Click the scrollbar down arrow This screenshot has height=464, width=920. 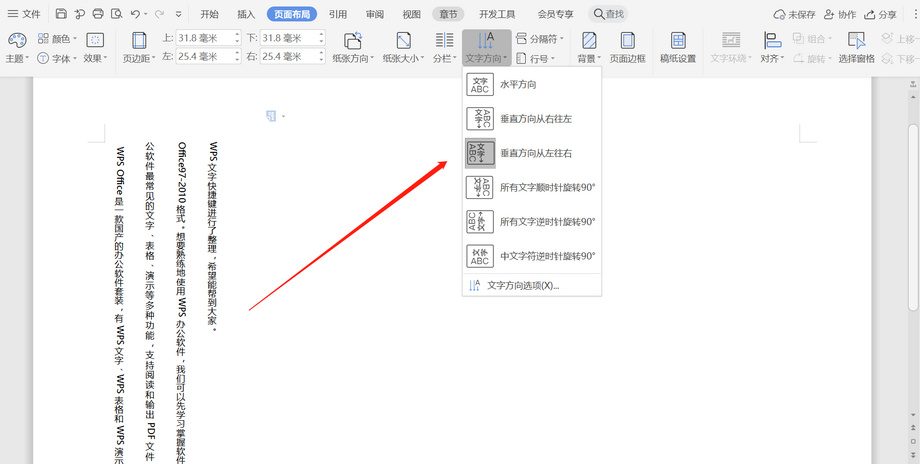(x=913, y=415)
